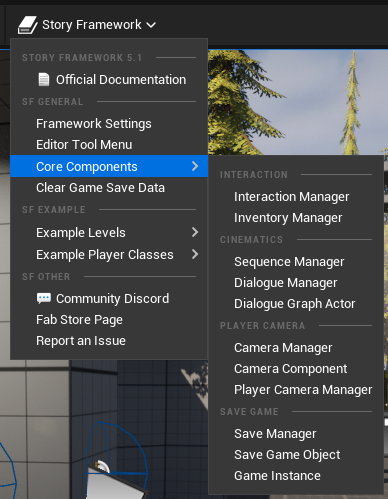Screen dimensions: 388x499
Task: Open the Sequence Manager
Action: point(296,262)
